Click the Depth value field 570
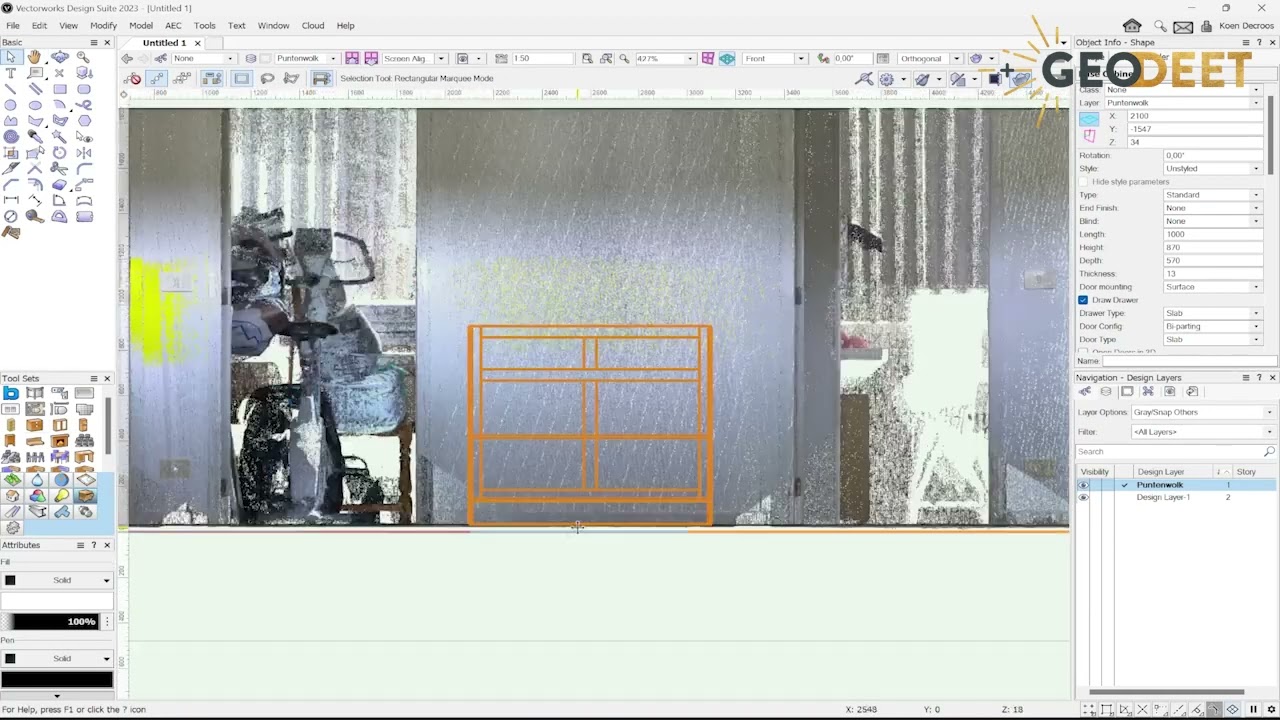This screenshot has width=1280, height=720. click(1213, 260)
